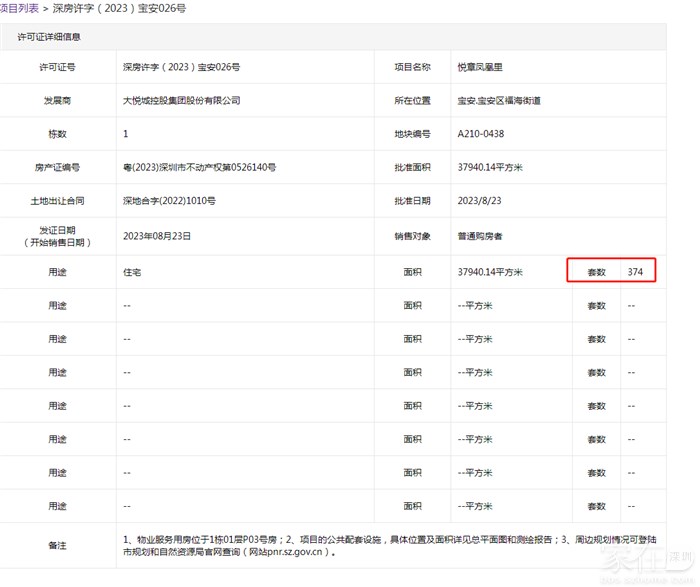This screenshot has width=700, height=587.
Task: Click the land parcel number A210-0438
Action: click(480, 133)
